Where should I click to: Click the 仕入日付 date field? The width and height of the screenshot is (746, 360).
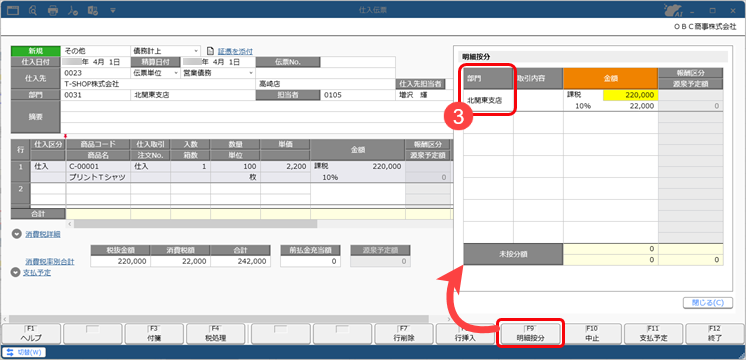click(96, 62)
